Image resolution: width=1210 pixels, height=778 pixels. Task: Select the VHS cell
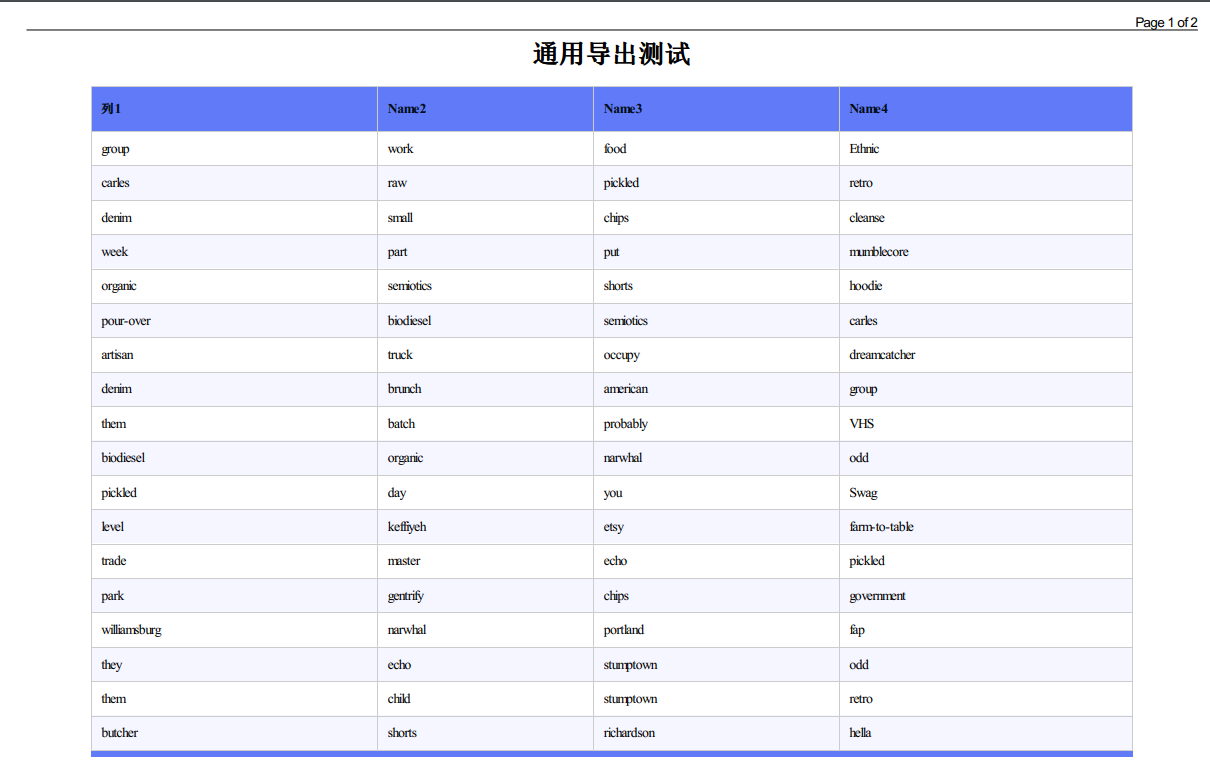point(862,423)
